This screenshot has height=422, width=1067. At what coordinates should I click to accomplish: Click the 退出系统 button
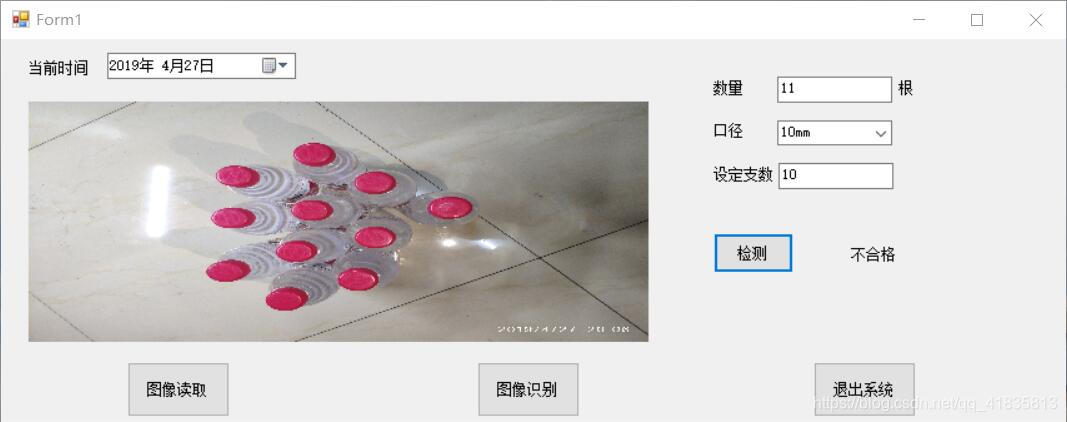tap(864, 389)
